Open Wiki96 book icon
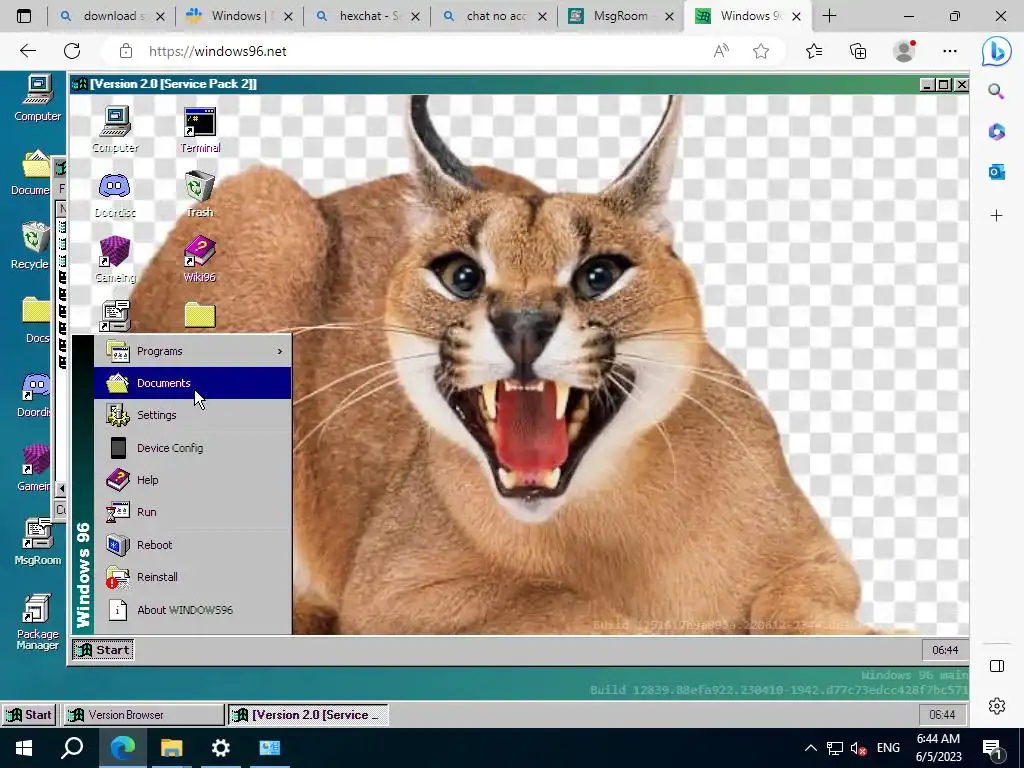Image resolution: width=1024 pixels, height=768 pixels. pyautogui.click(x=199, y=259)
